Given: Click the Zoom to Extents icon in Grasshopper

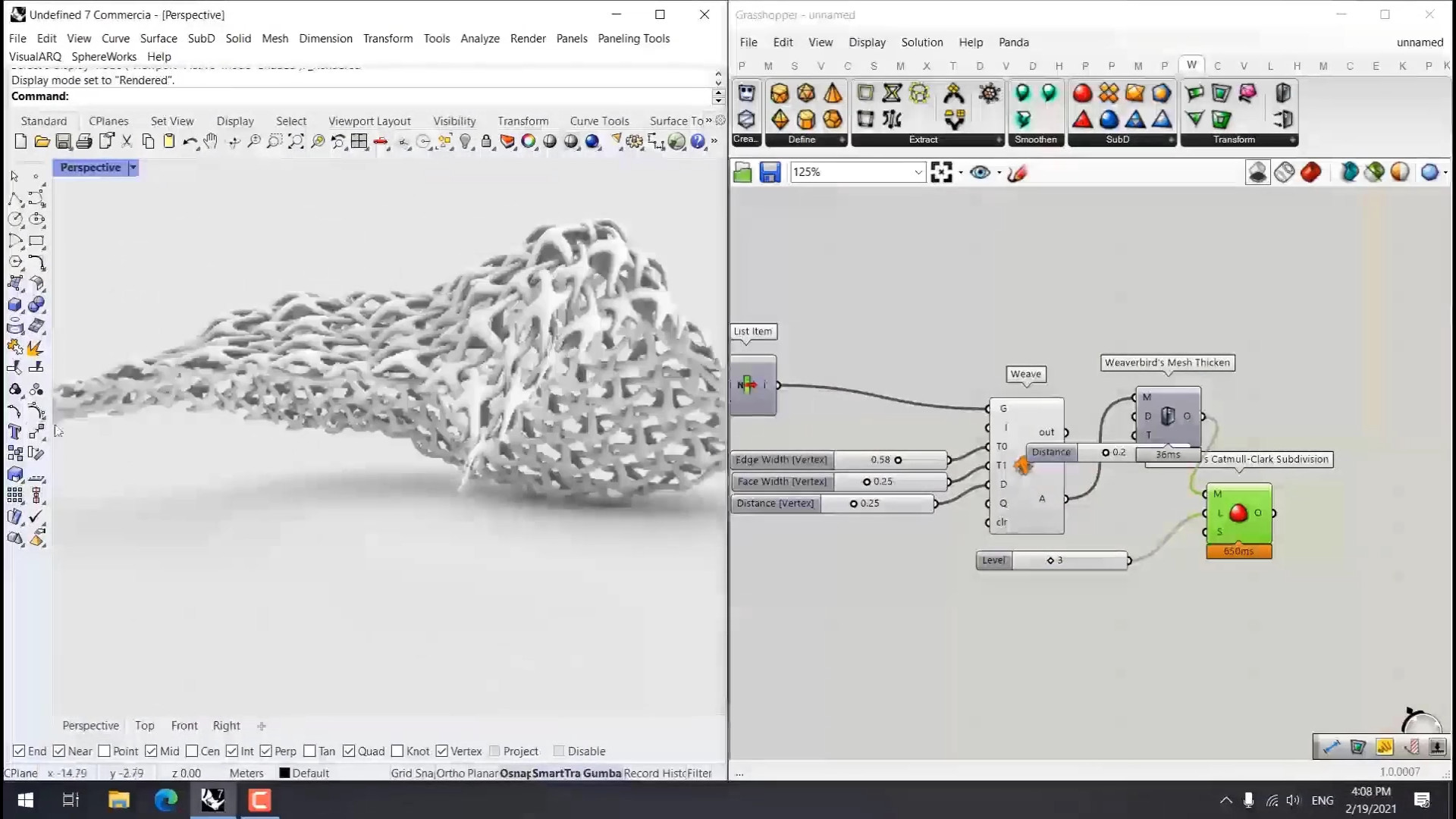Looking at the screenshot, I should [x=941, y=173].
